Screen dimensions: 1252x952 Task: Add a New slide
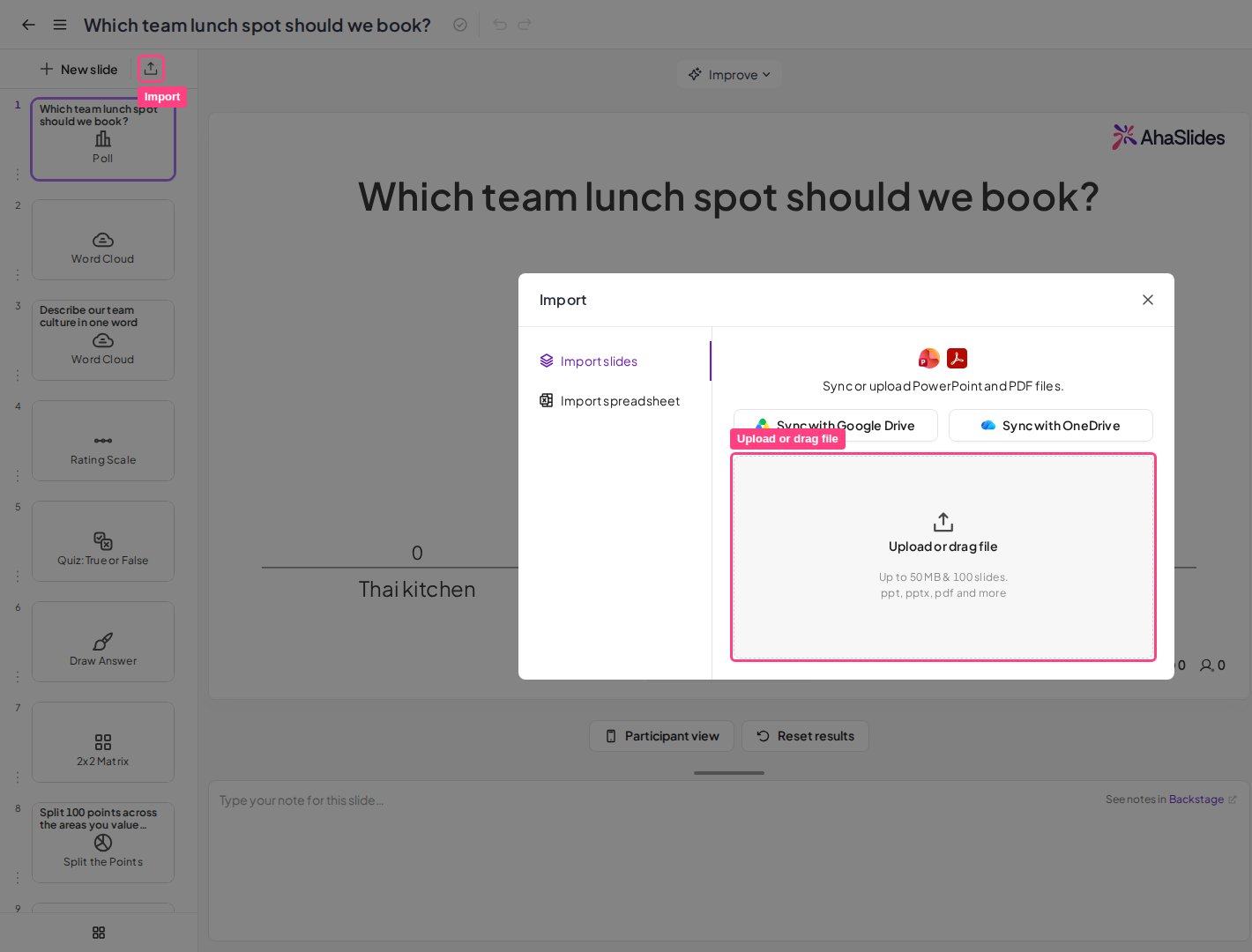(78, 69)
